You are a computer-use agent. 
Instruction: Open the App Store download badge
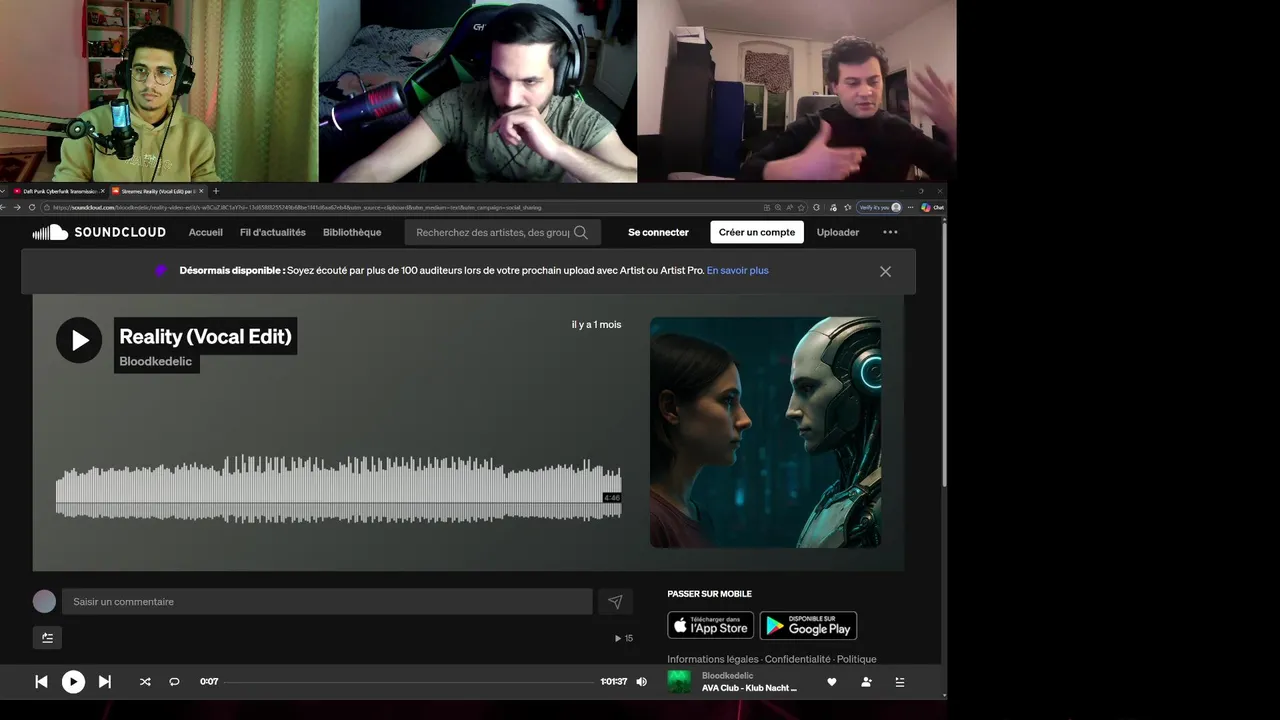[x=711, y=625]
